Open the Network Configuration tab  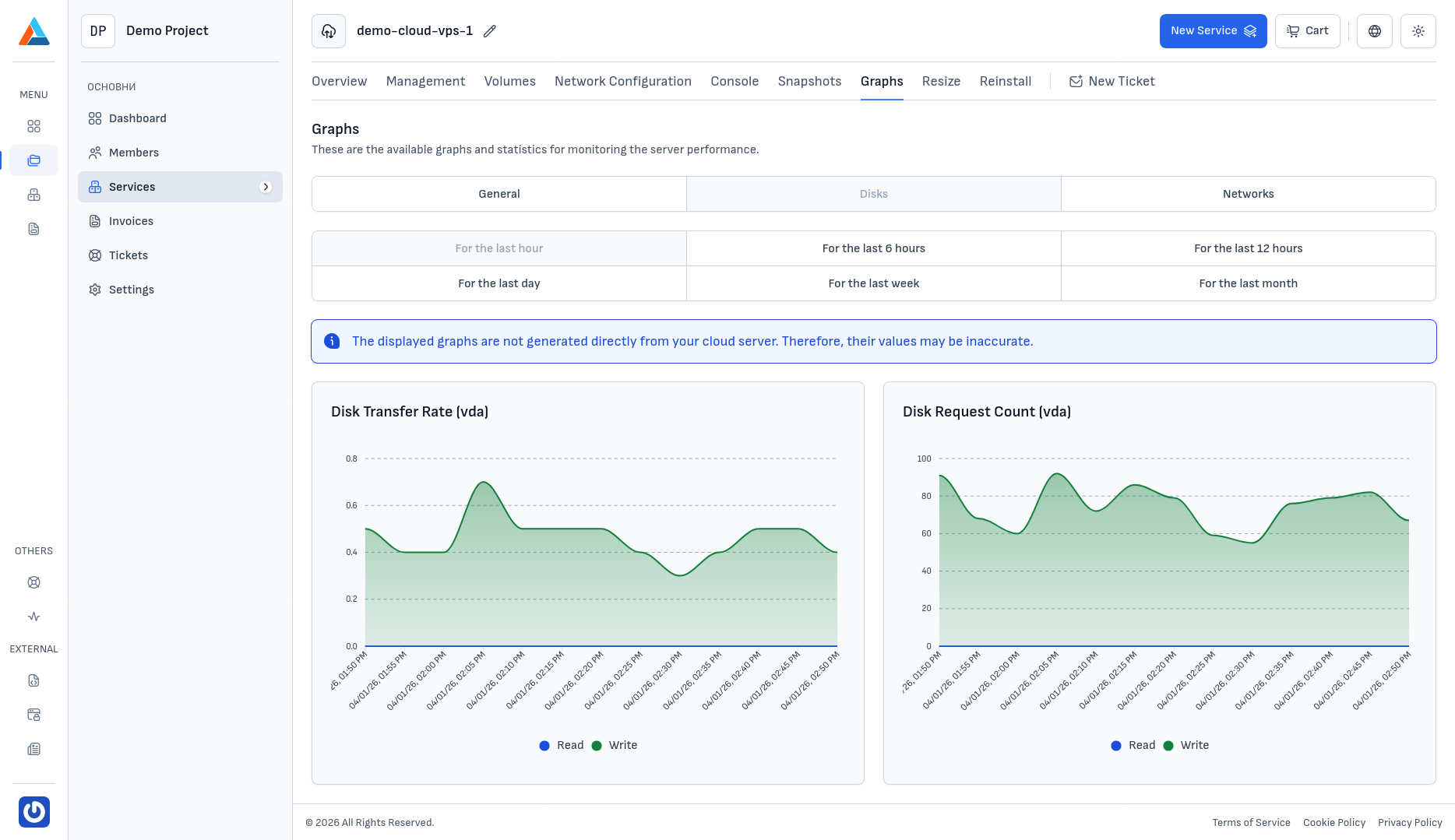point(622,81)
